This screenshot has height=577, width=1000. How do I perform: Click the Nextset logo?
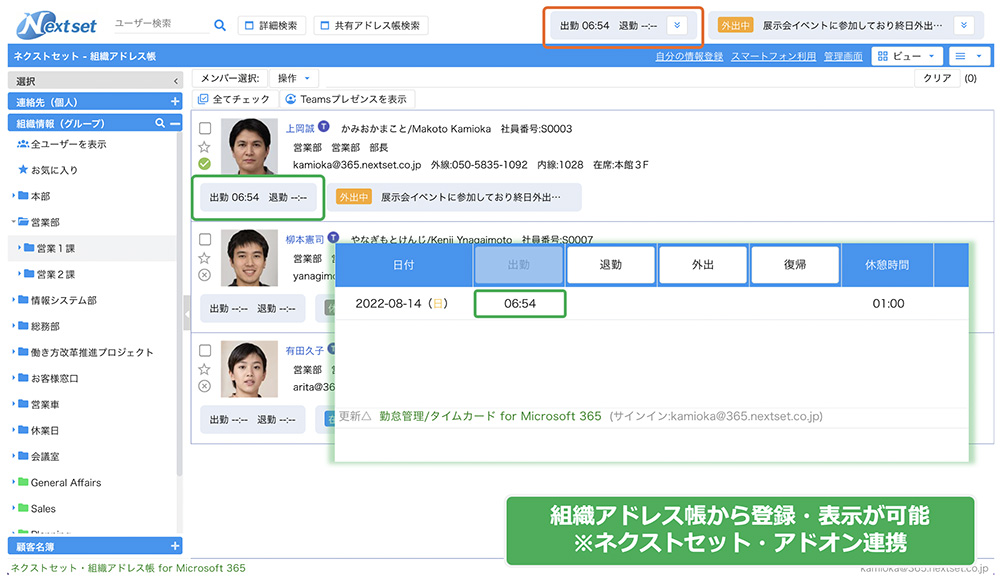(57, 26)
